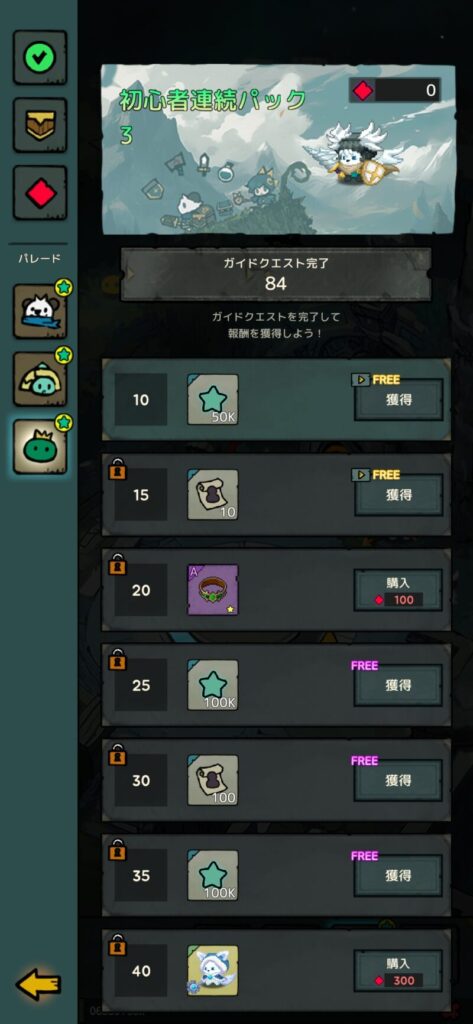Open the red gem shop sidebar tab
The width and height of the screenshot is (473, 1024).
coord(40,193)
